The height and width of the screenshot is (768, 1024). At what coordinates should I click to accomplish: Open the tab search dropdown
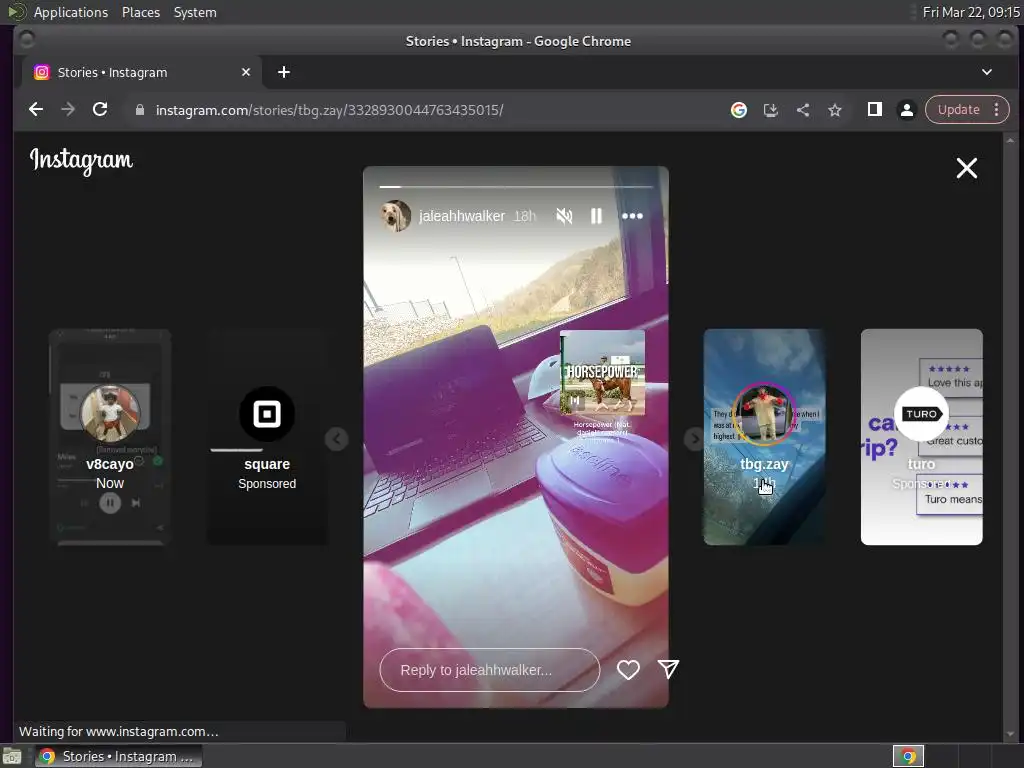[987, 72]
